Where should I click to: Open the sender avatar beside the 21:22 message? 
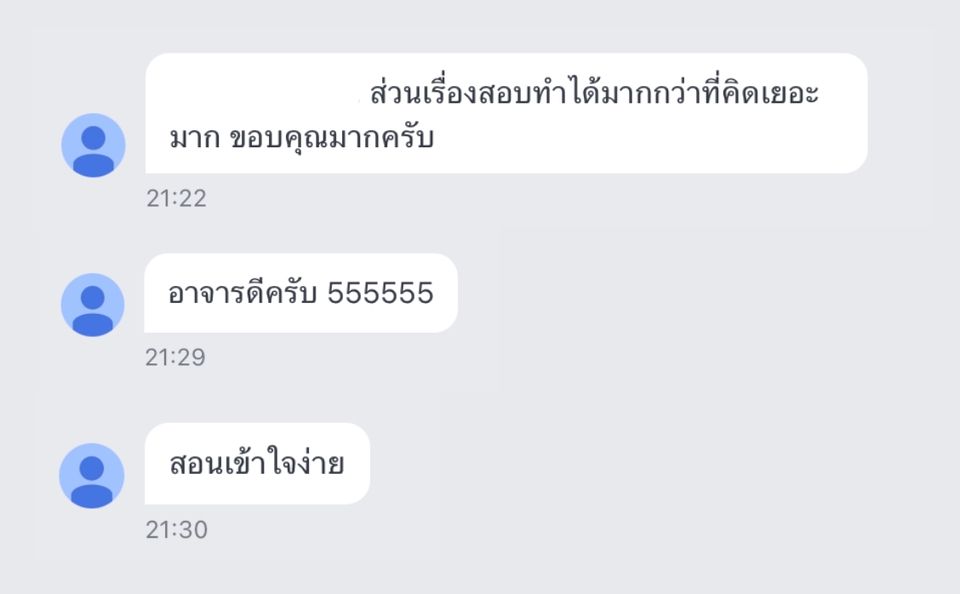point(93,145)
